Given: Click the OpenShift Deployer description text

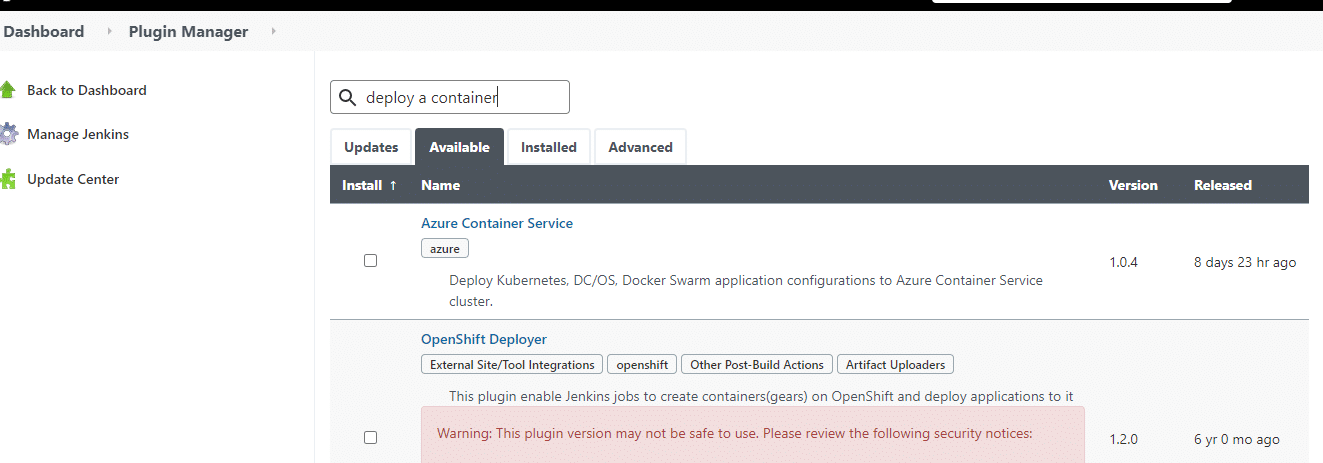Looking at the screenshot, I should (x=761, y=396).
